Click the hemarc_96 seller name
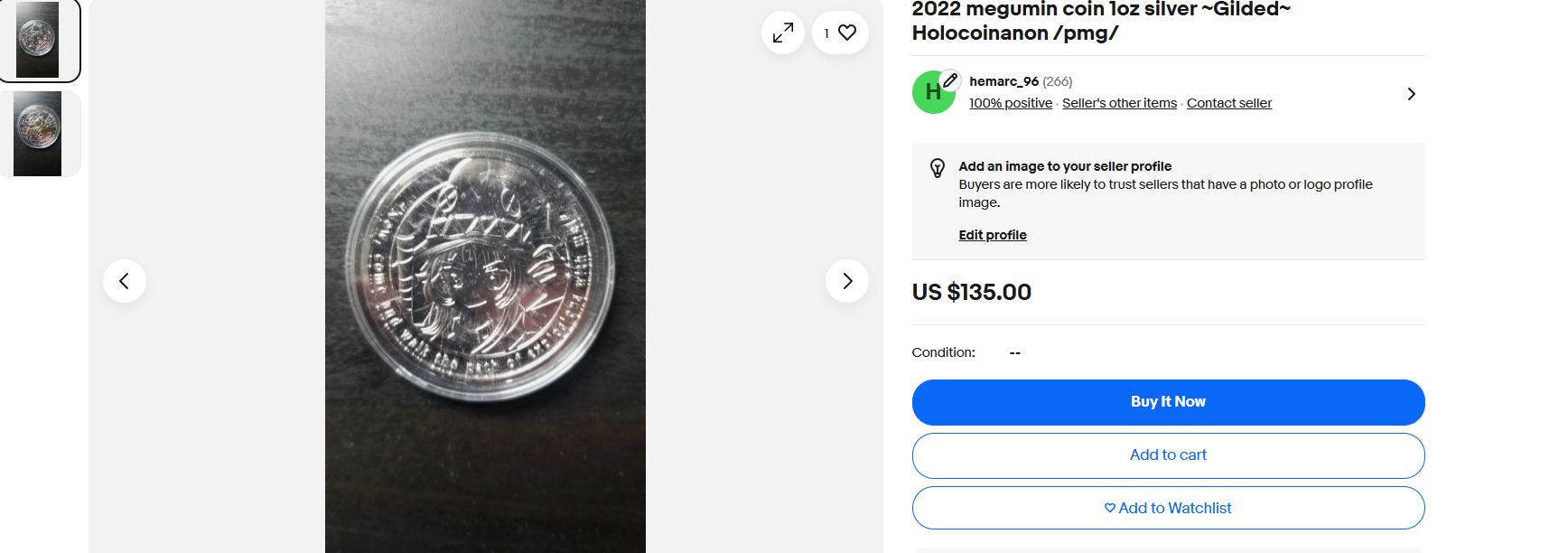The image size is (1568, 553). 1003,81
